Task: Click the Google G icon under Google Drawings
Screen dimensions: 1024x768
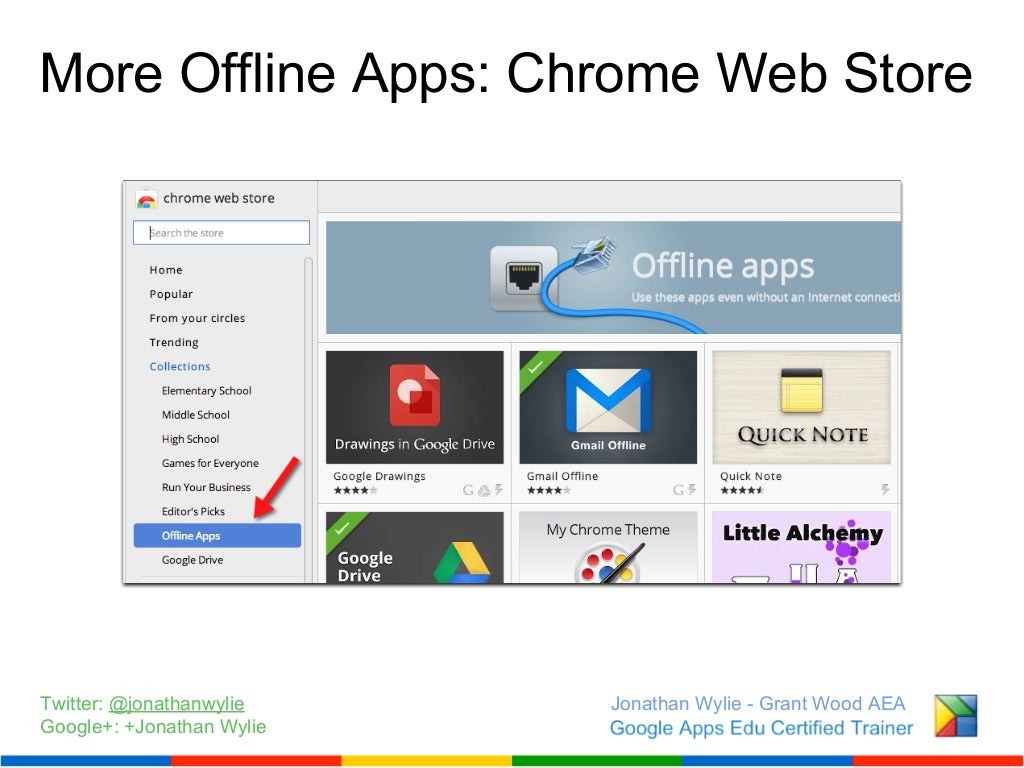Action: [468, 490]
